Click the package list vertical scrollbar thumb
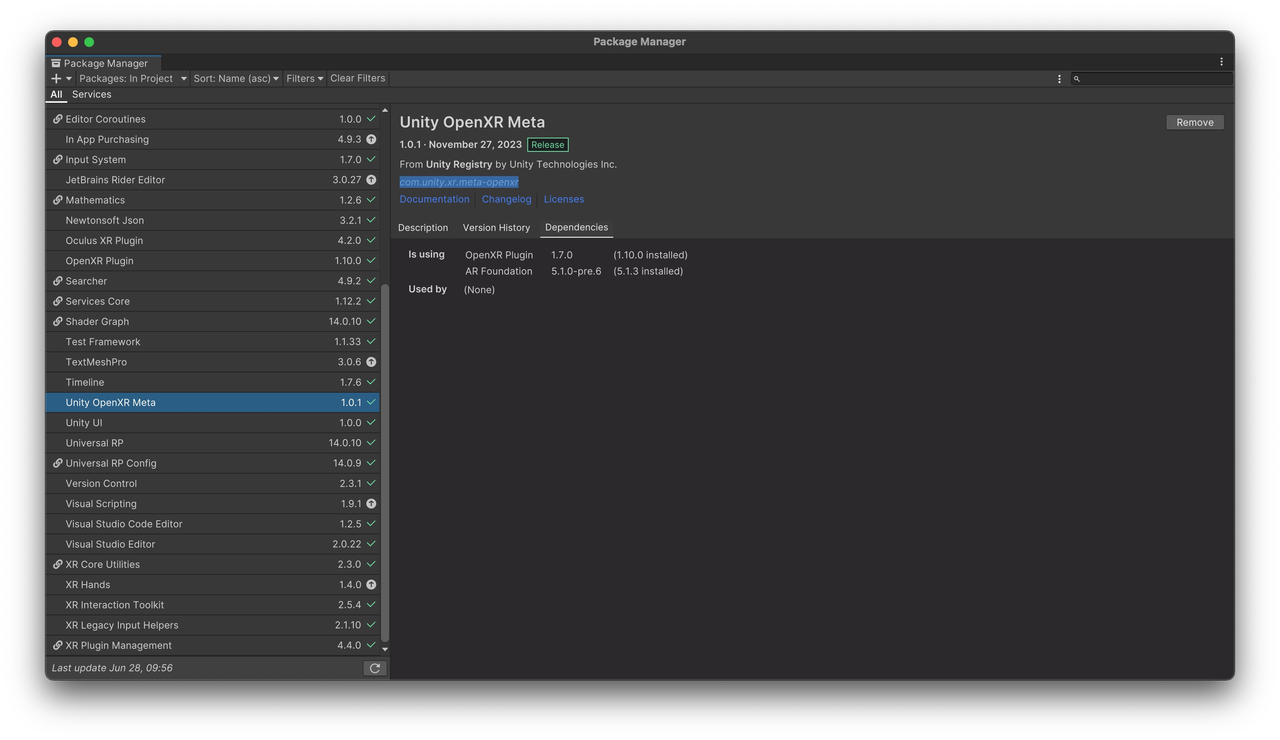Screen dimensions: 1280x740 [385, 463]
